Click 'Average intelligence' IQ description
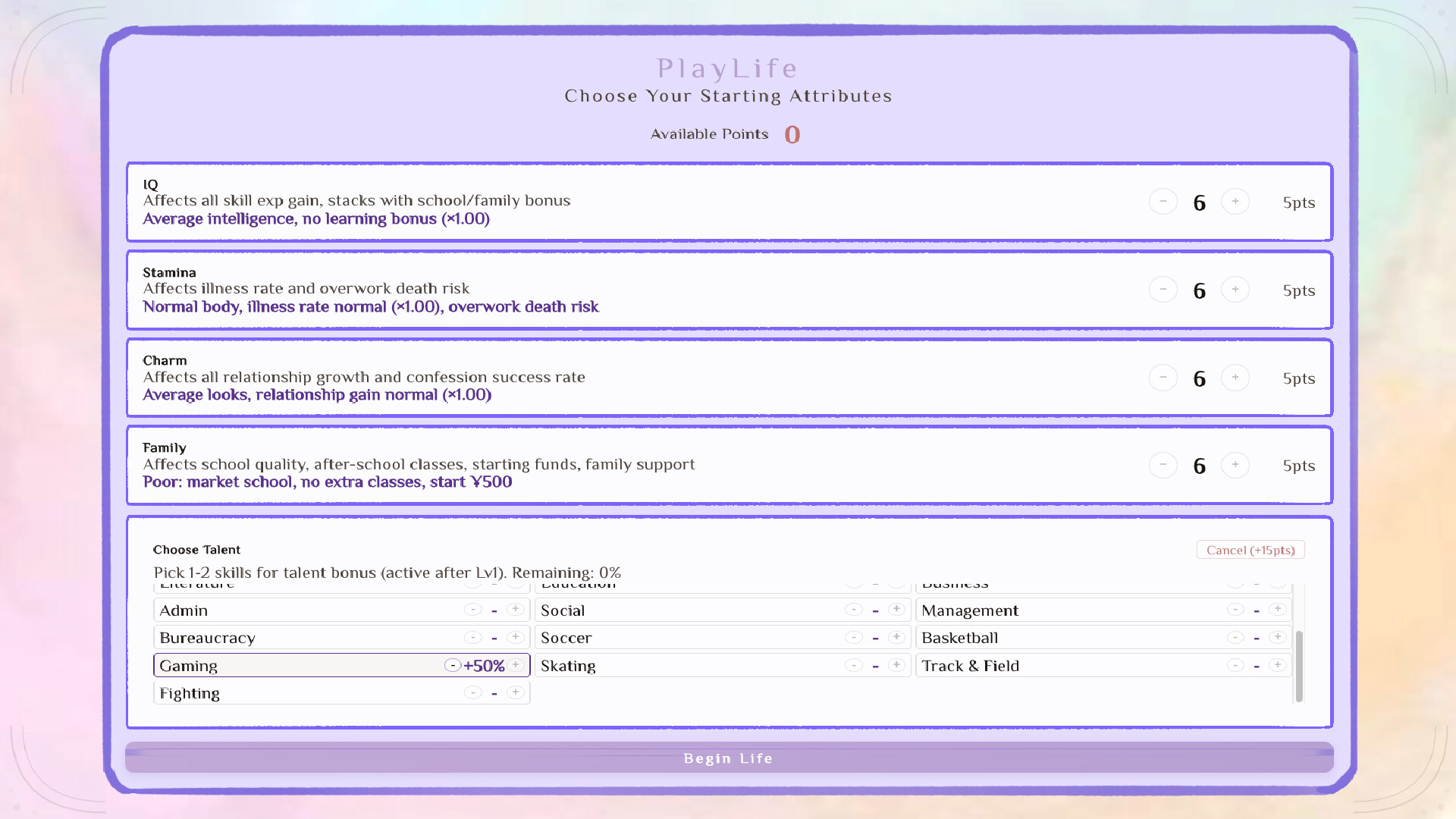The image size is (1456, 819). coord(316,218)
